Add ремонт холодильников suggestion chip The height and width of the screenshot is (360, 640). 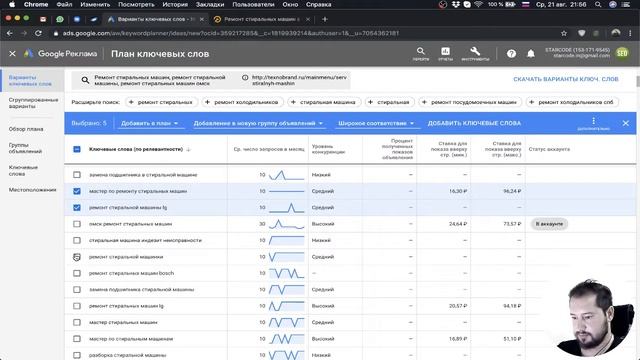(x=242, y=102)
